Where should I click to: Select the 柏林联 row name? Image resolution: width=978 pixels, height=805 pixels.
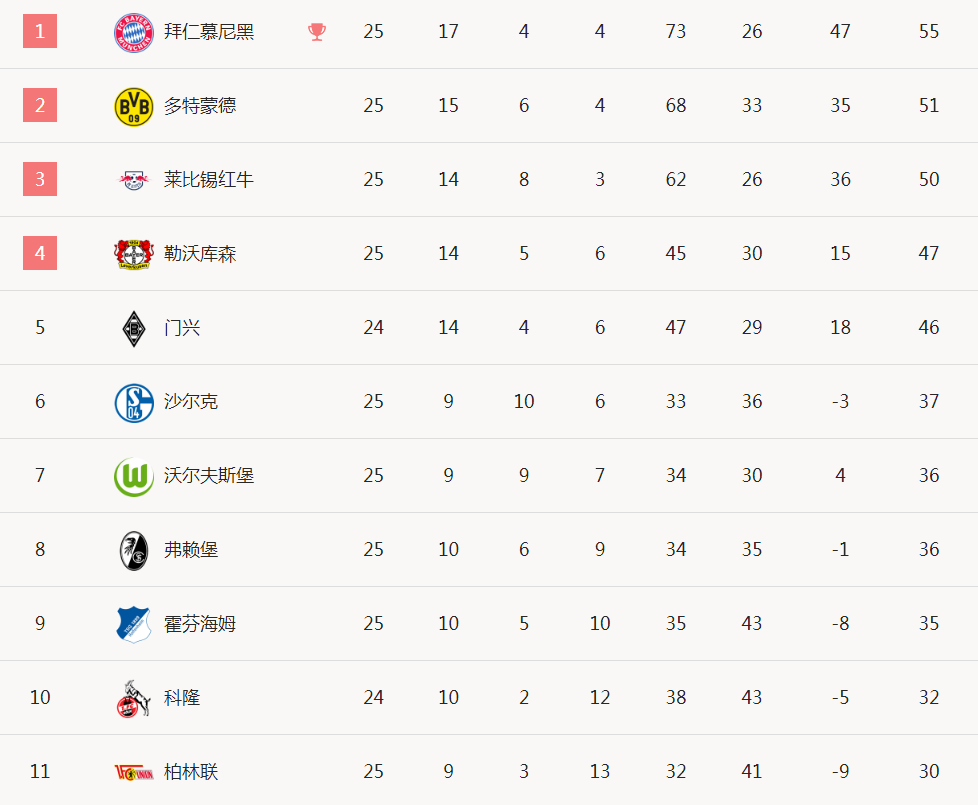(191, 772)
